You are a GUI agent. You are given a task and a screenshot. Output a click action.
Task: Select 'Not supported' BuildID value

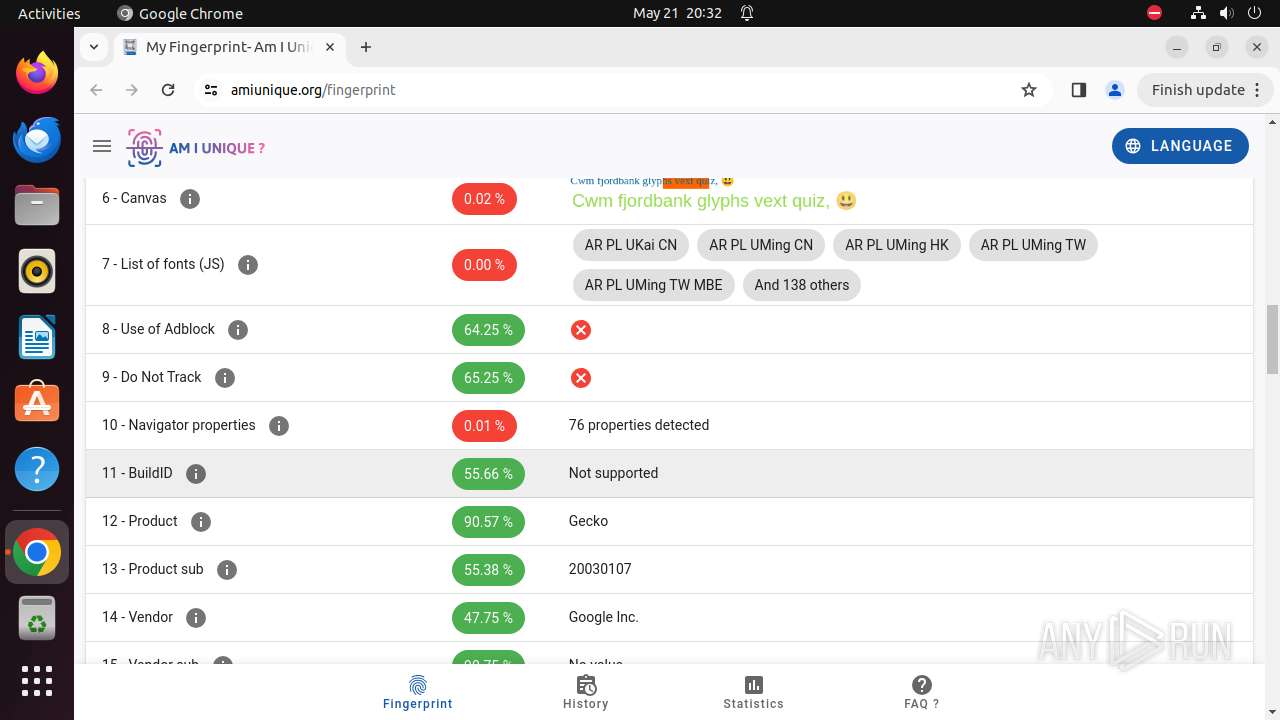(613, 473)
